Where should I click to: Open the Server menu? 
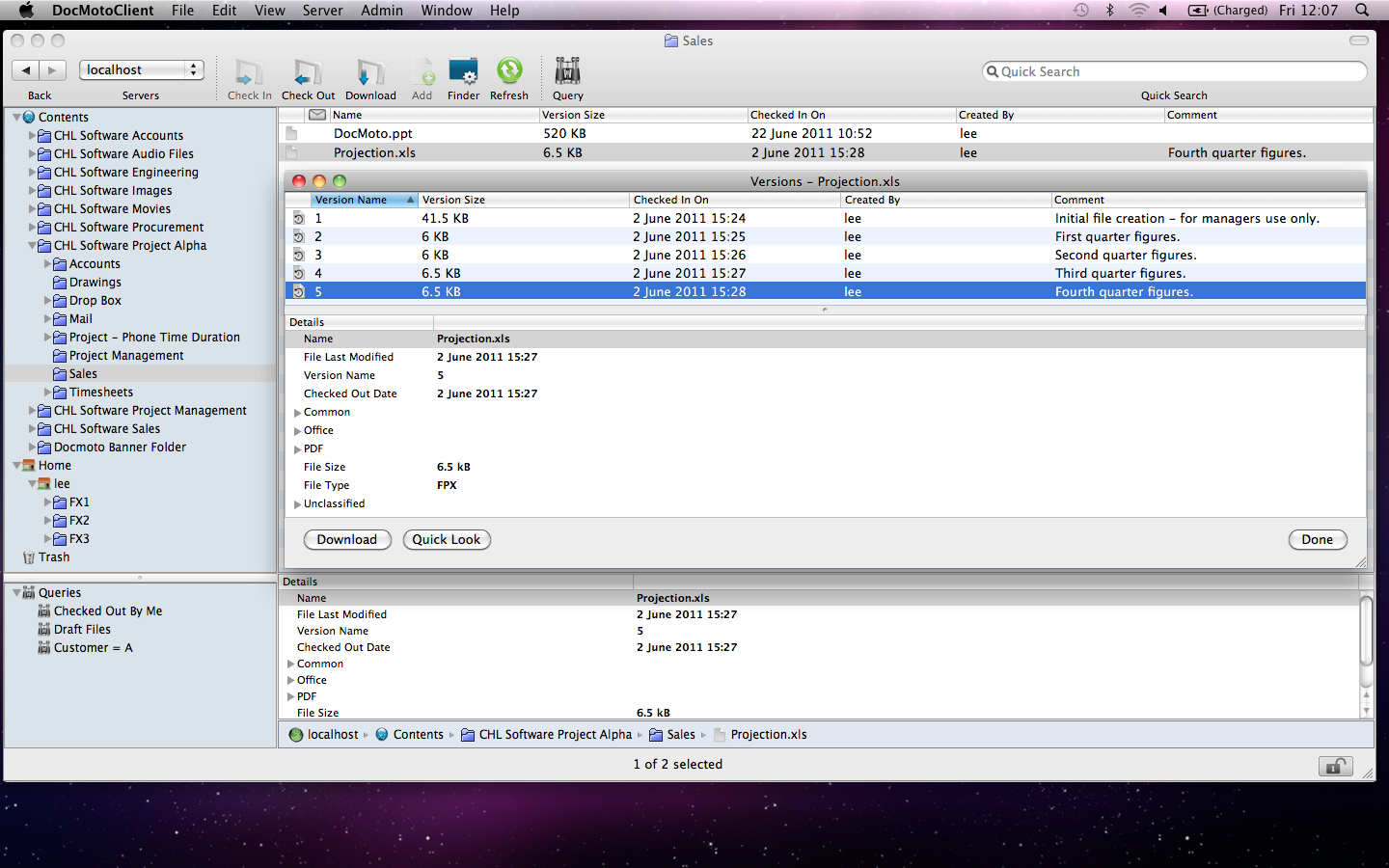point(322,11)
